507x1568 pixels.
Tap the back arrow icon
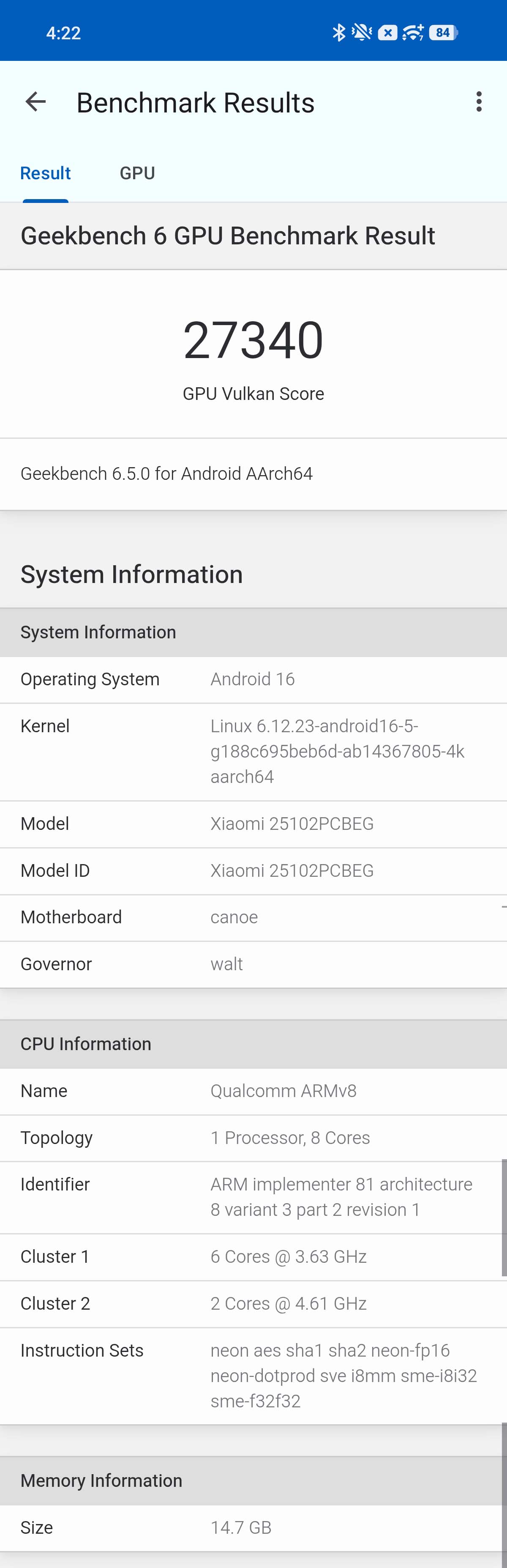tap(36, 101)
